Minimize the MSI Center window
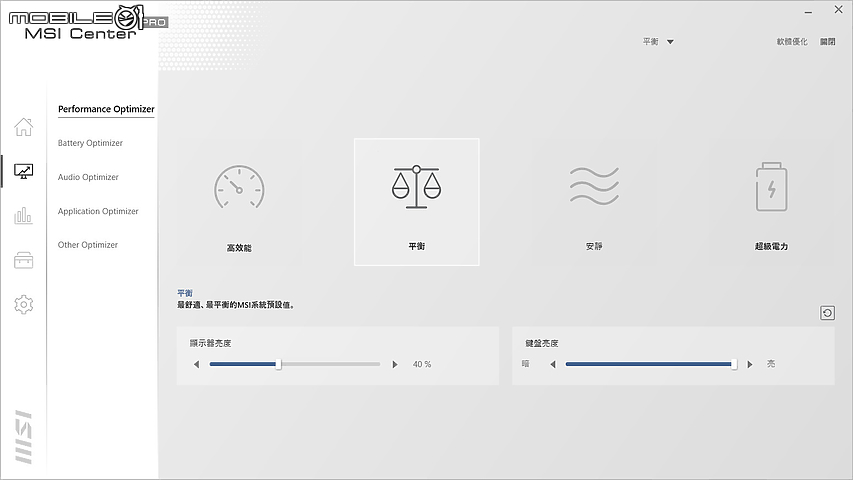Screen dimensions: 853x480 click(808, 11)
